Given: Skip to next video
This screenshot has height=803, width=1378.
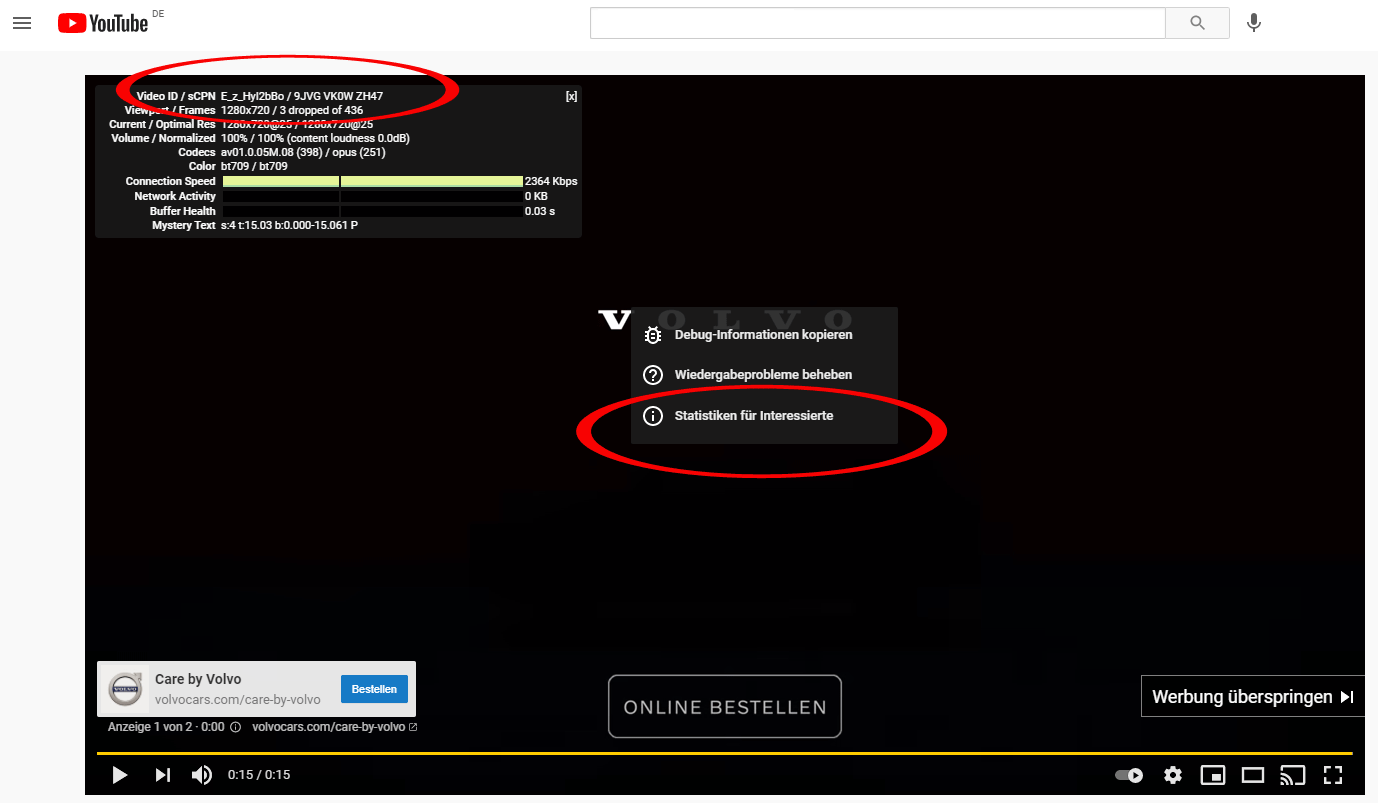Looking at the screenshot, I should click(x=163, y=775).
